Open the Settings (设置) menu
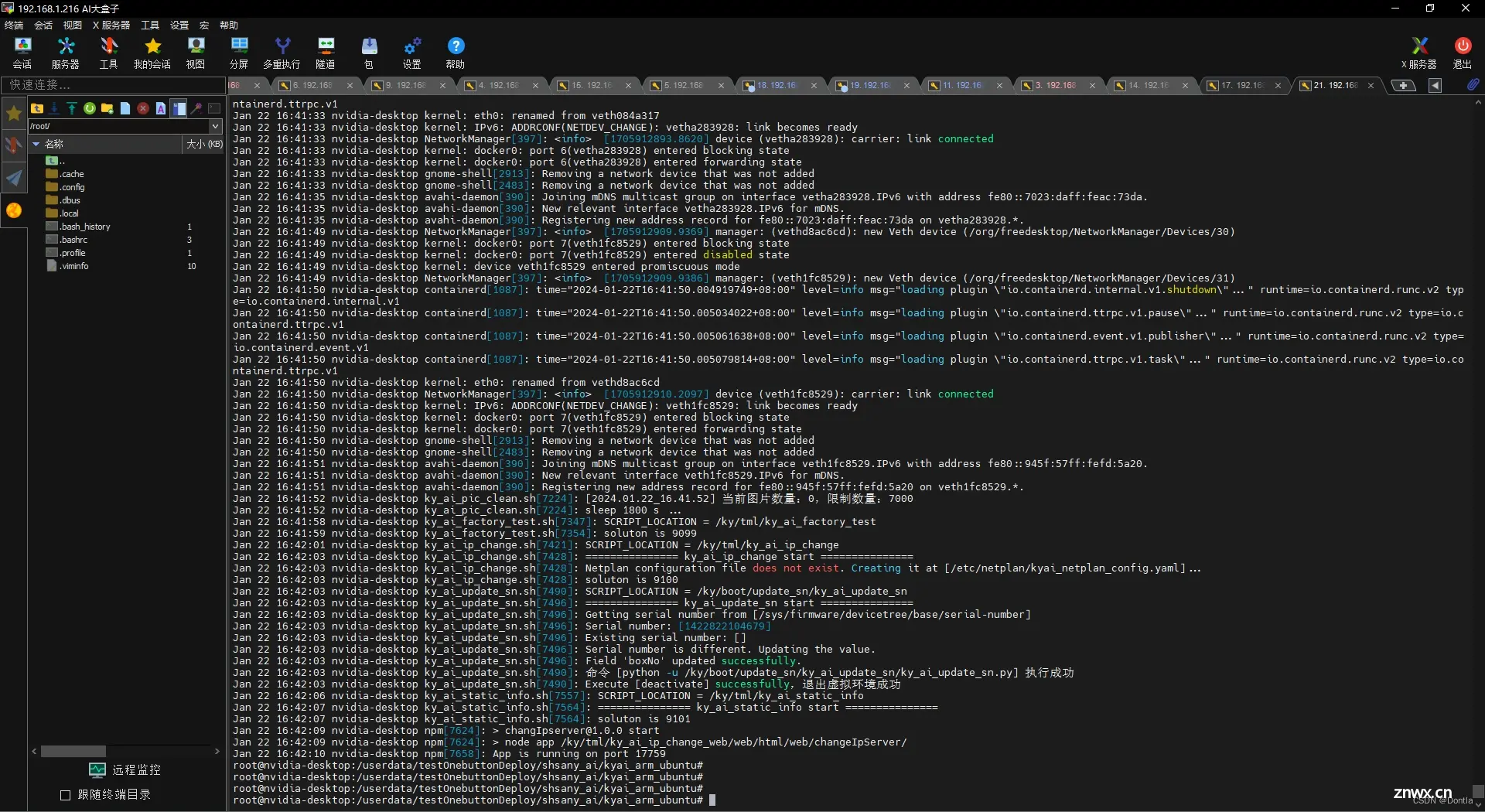 click(x=179, y=25)
